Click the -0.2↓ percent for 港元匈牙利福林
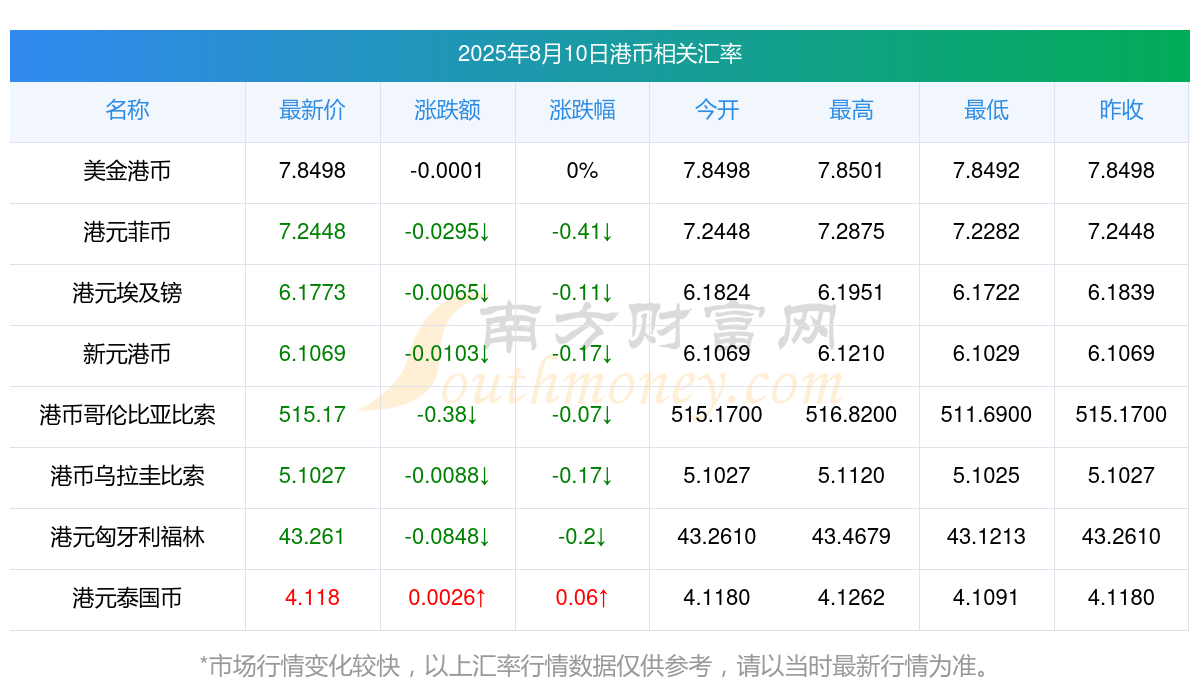Screen dimensions: 1200x698 tap(582, 537)
